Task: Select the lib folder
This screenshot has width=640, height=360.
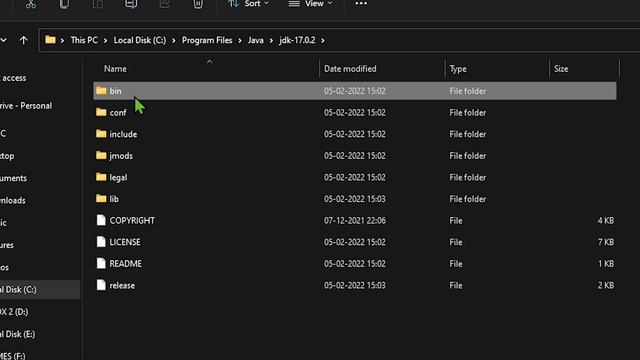Action: coord(355,199)
